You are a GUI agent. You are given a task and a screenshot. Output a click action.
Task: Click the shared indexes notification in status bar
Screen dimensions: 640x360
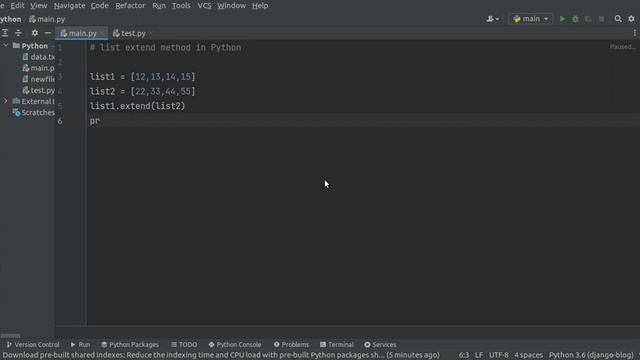(221, 355)
